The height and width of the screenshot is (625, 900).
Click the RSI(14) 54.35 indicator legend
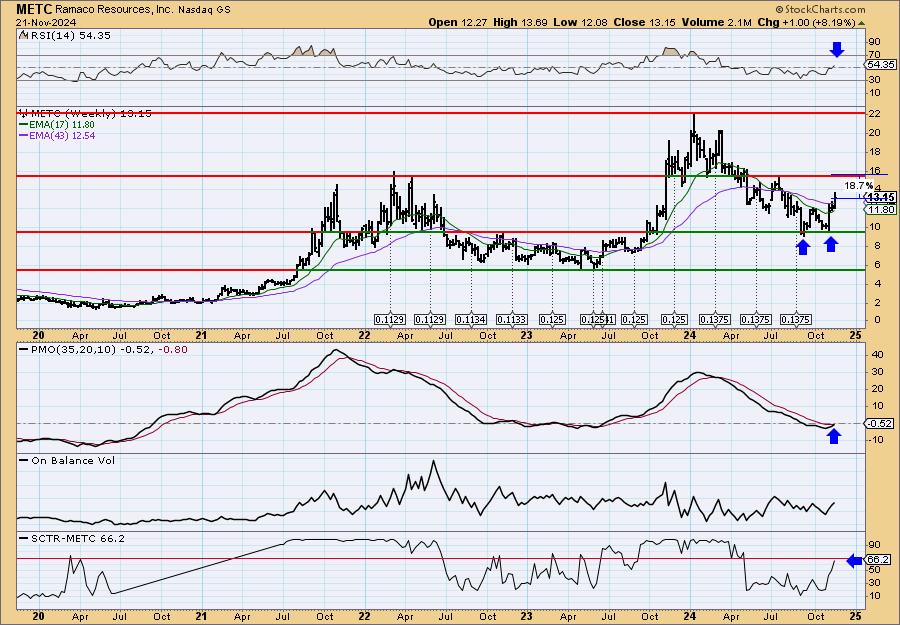point(65,35)
